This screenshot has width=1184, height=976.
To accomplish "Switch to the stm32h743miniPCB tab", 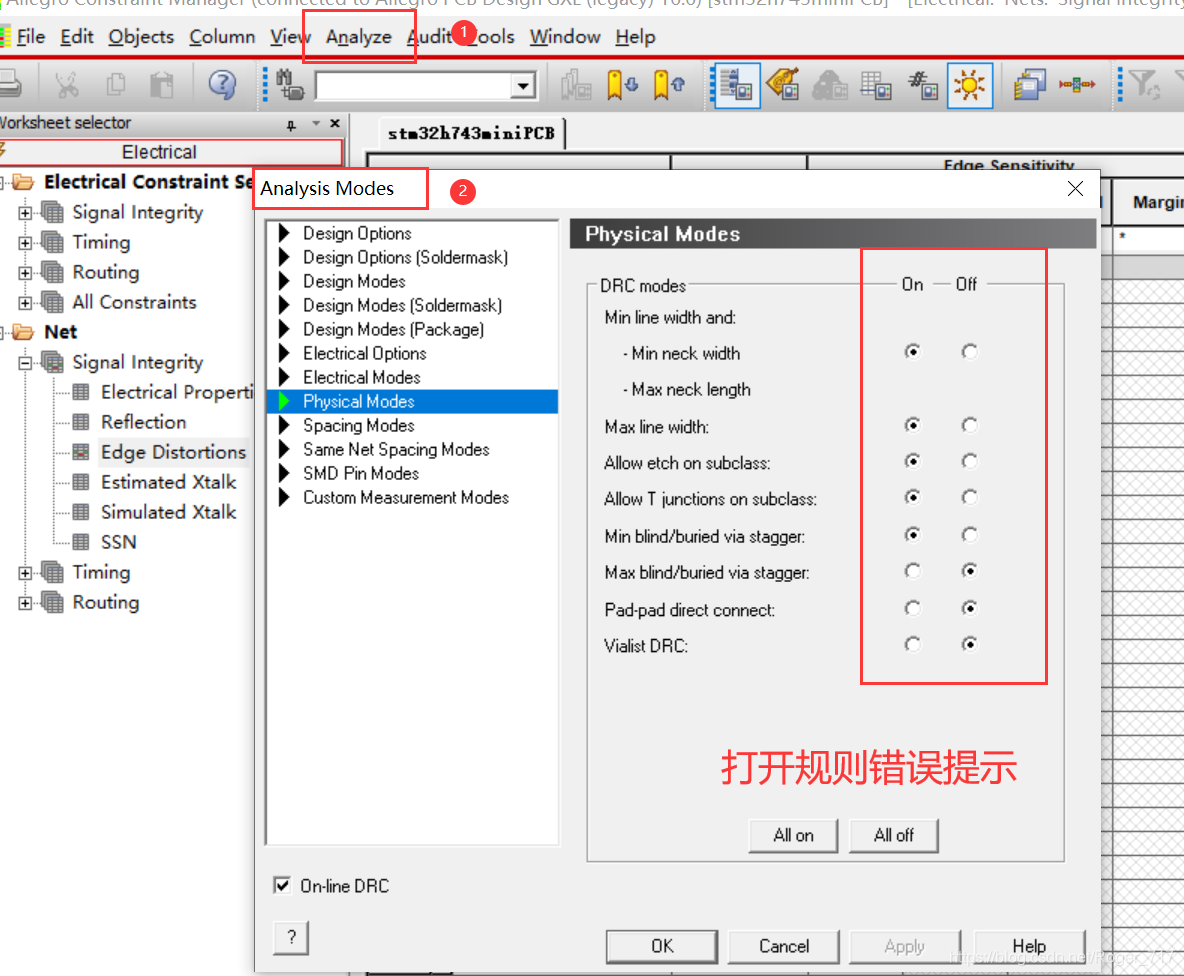I will tap(471, 134).
